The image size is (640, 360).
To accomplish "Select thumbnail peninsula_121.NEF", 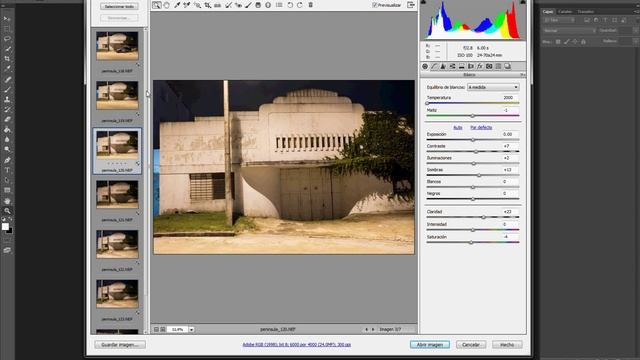I will (x=117, y=194).
